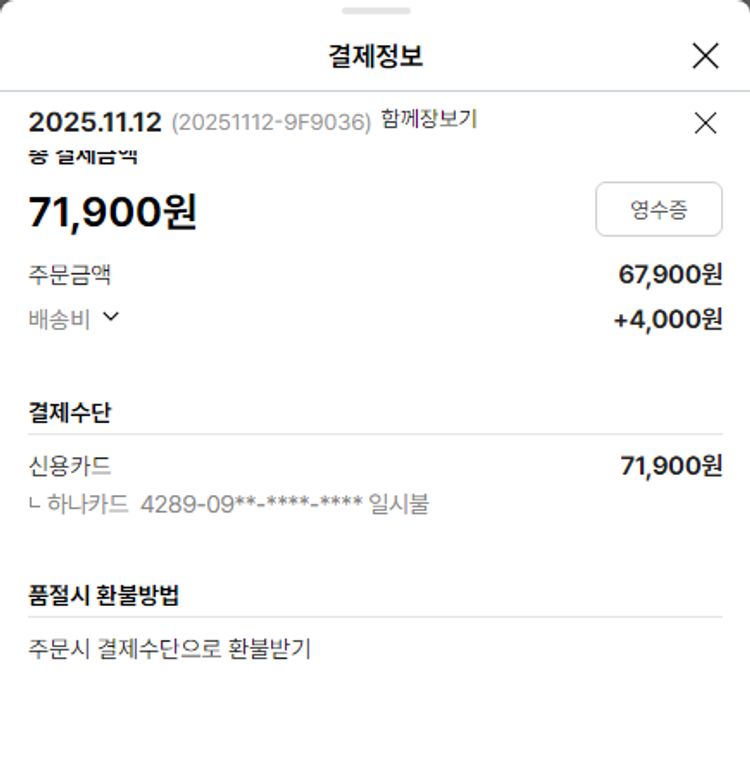
Task: Click the 신용카드 payment method label
Action: pos(69,466)
